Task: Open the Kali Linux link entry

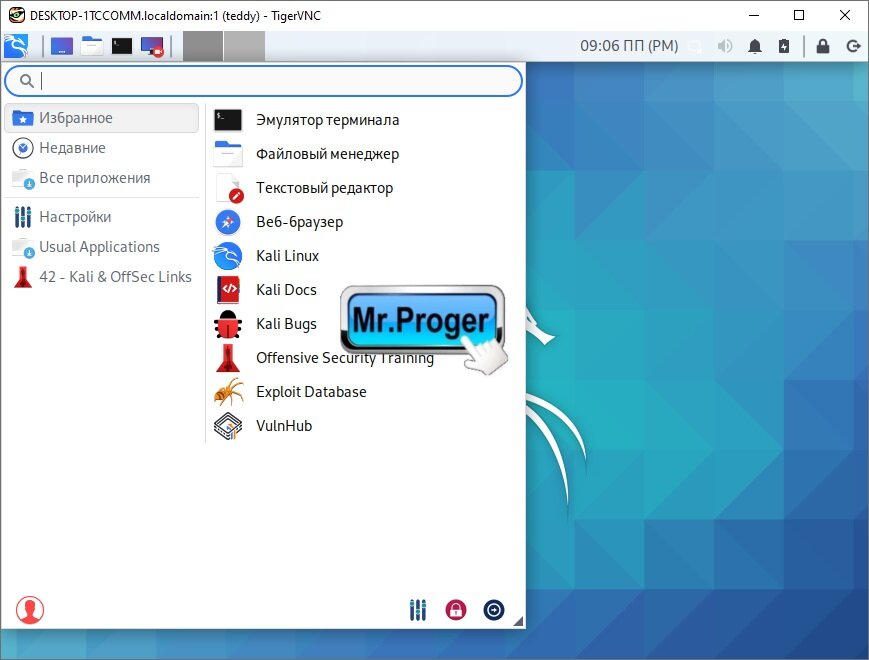Action: point(366,255)
